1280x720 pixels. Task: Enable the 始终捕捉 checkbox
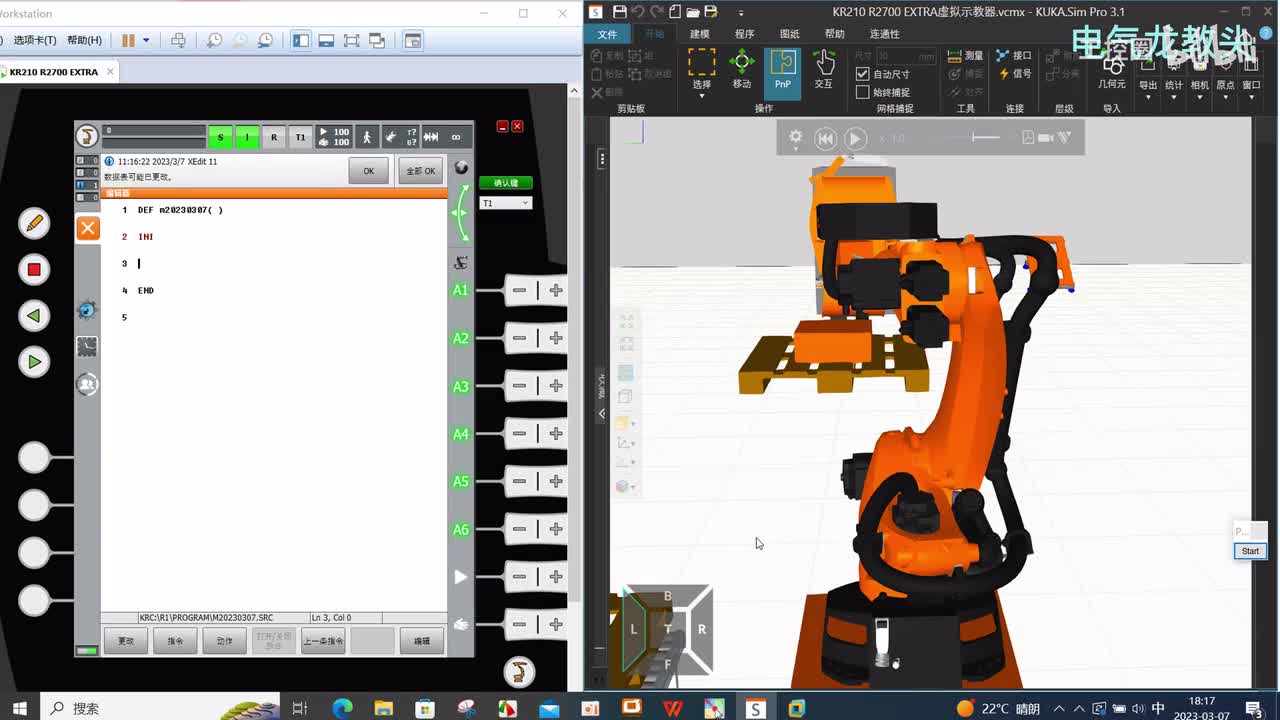863,92
